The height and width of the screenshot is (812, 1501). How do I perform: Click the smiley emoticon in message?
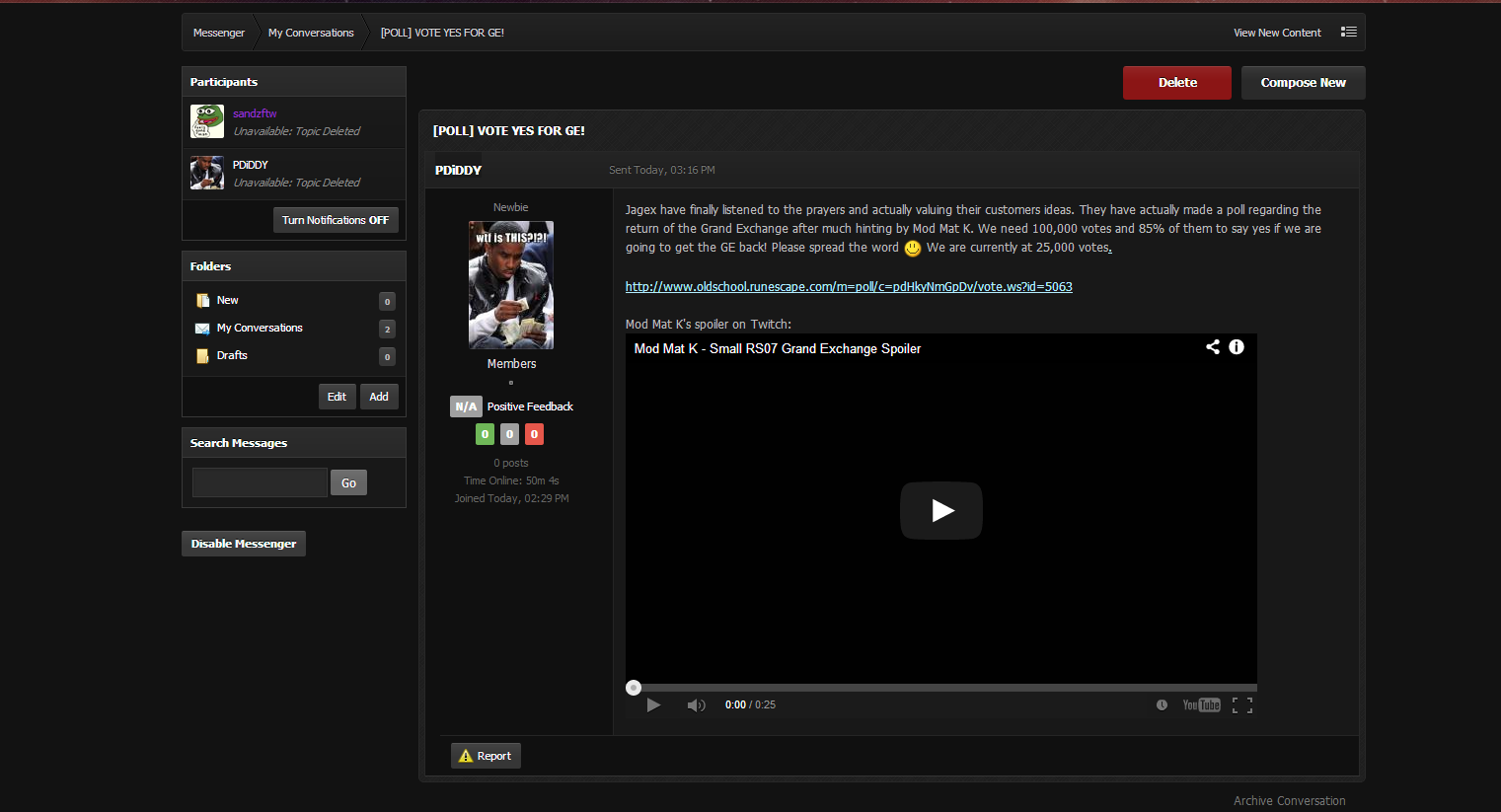click(913, 248)
